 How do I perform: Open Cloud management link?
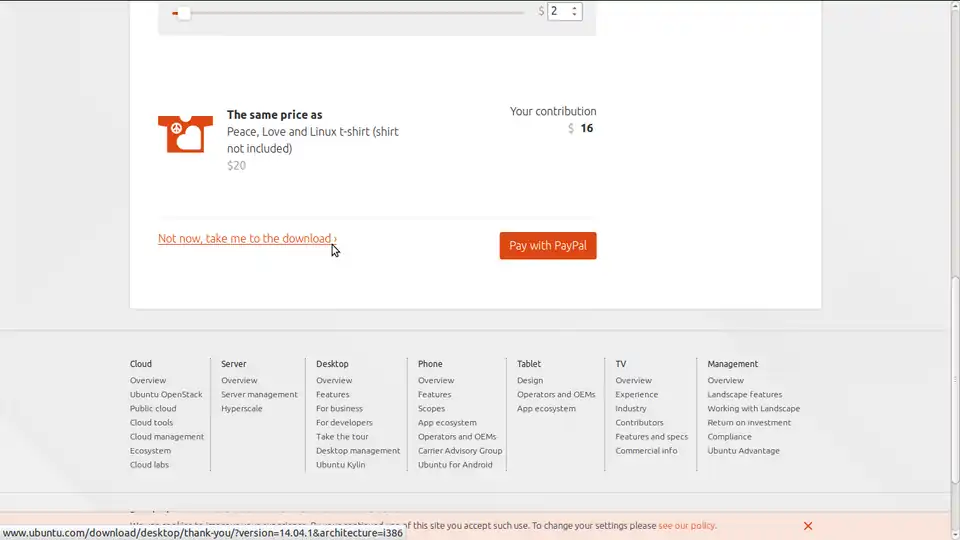click(x=167, y=437)
